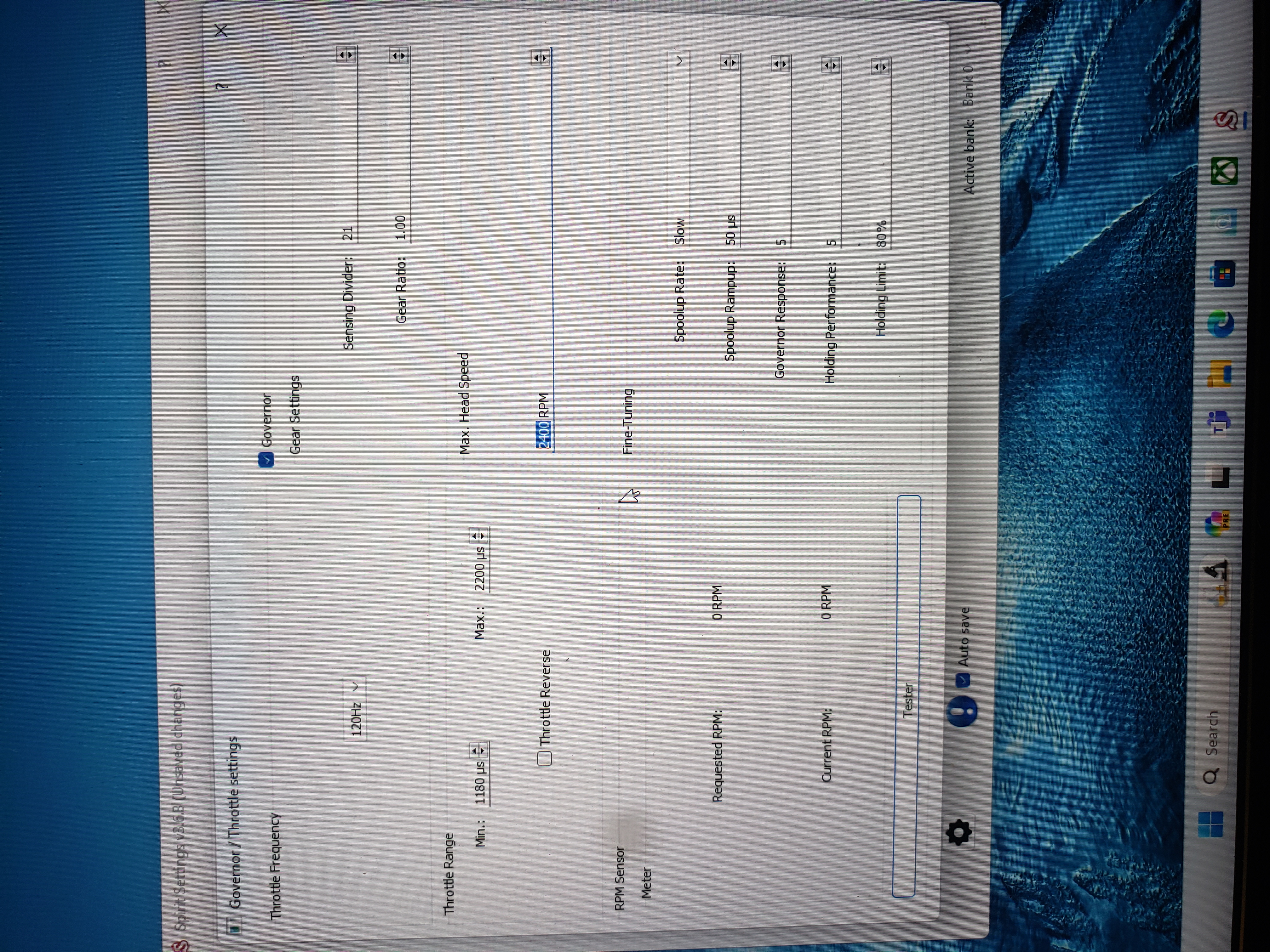The image size is (1270, 952).
Task: Click the Gear Ratio stepper arrows
Action: pyautogui.click(x=399, y=56)
